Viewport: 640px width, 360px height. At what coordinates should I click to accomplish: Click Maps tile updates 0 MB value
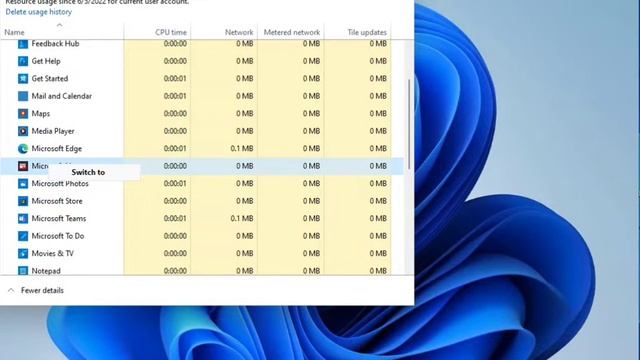click(378, 113)
